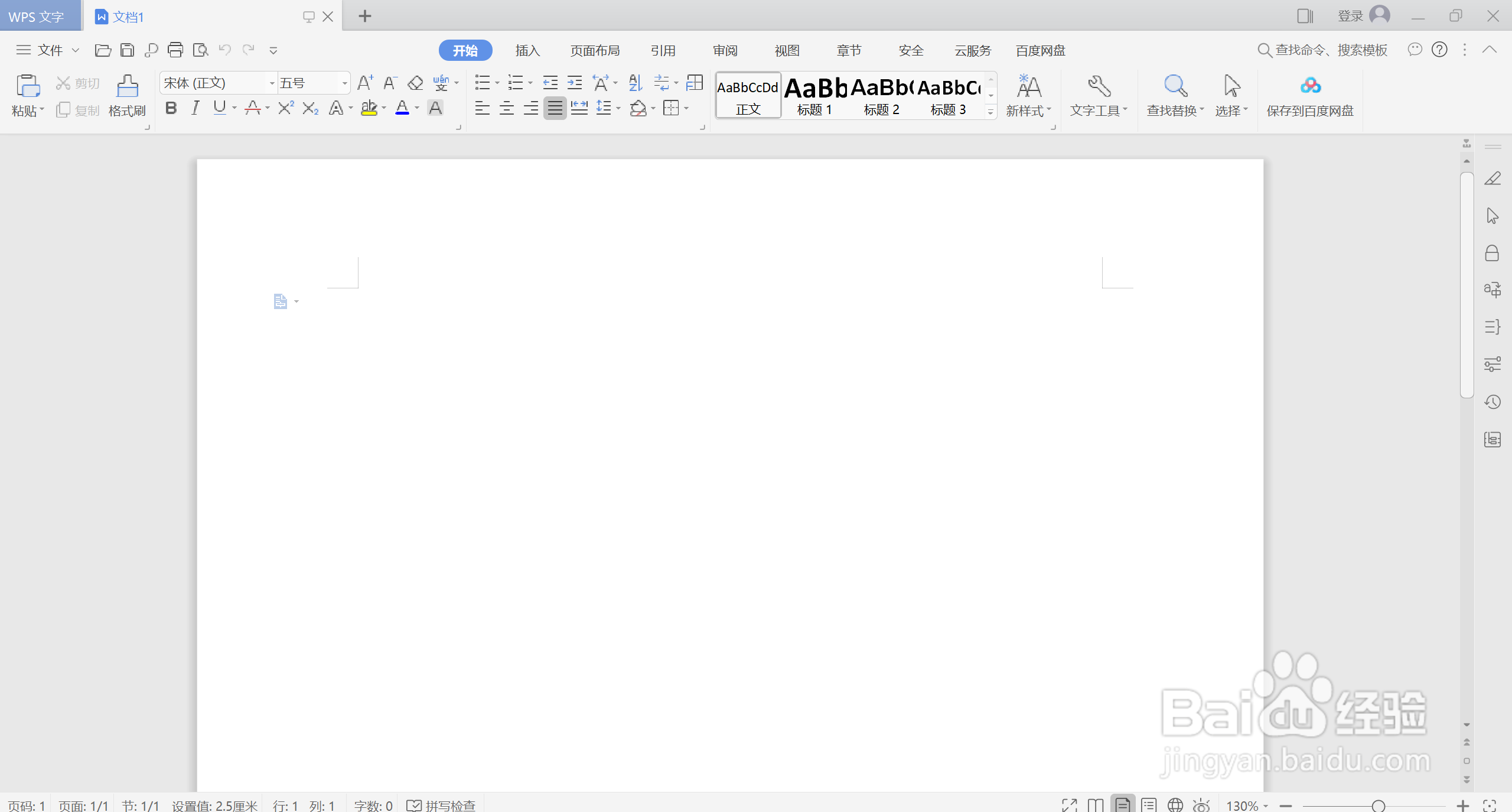Open the 页面布局 (Page Layout) tab

click(x=595, y=51)
